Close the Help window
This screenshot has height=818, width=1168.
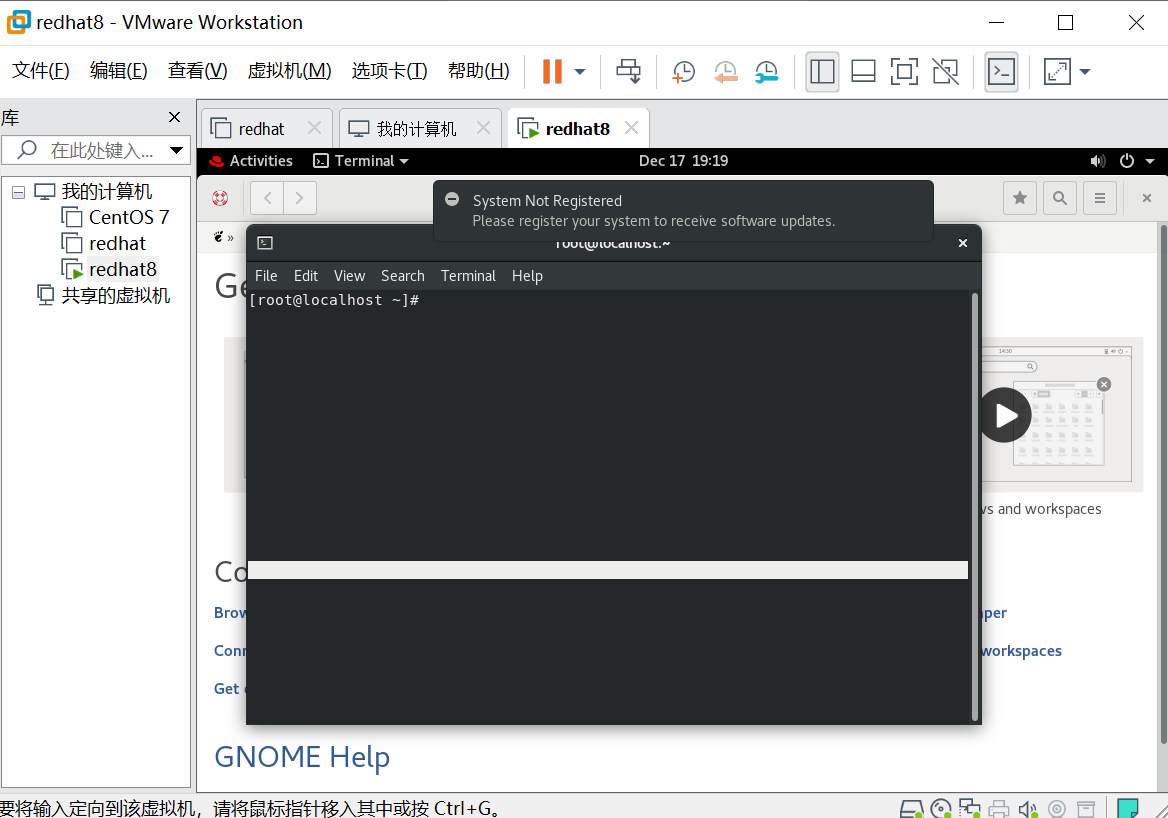pos(1147,198)
